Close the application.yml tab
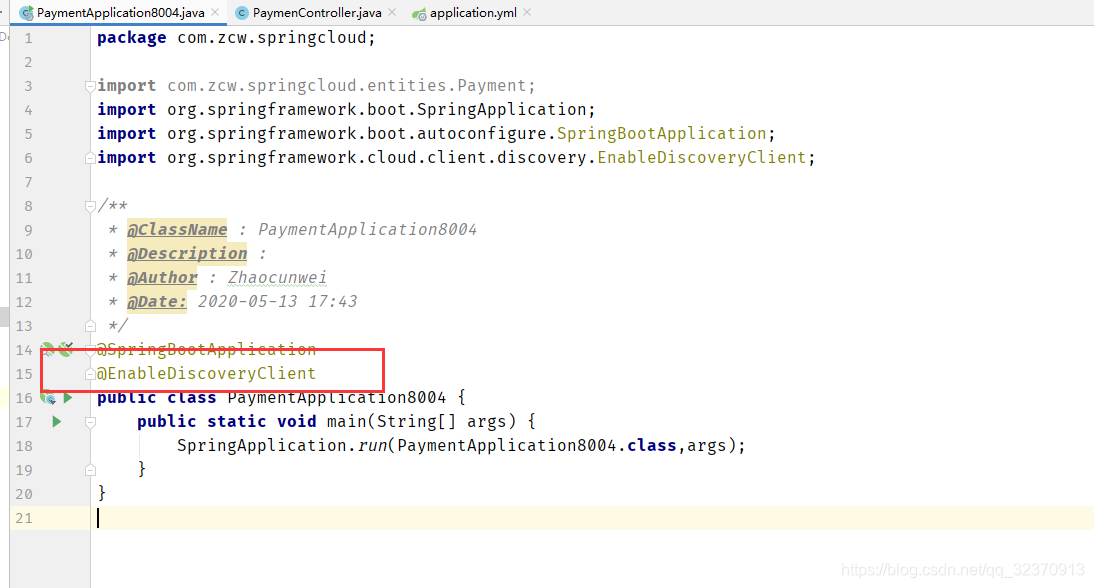 [527, 13]
